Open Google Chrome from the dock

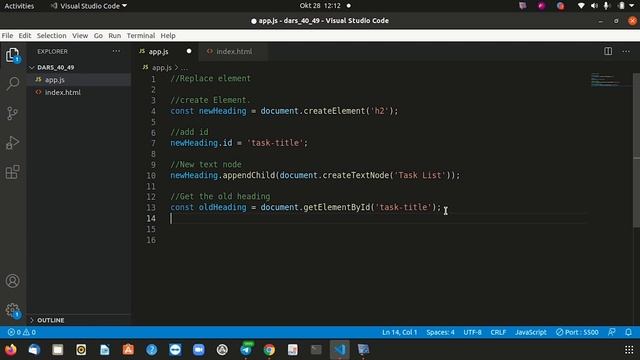pos(269,350)
